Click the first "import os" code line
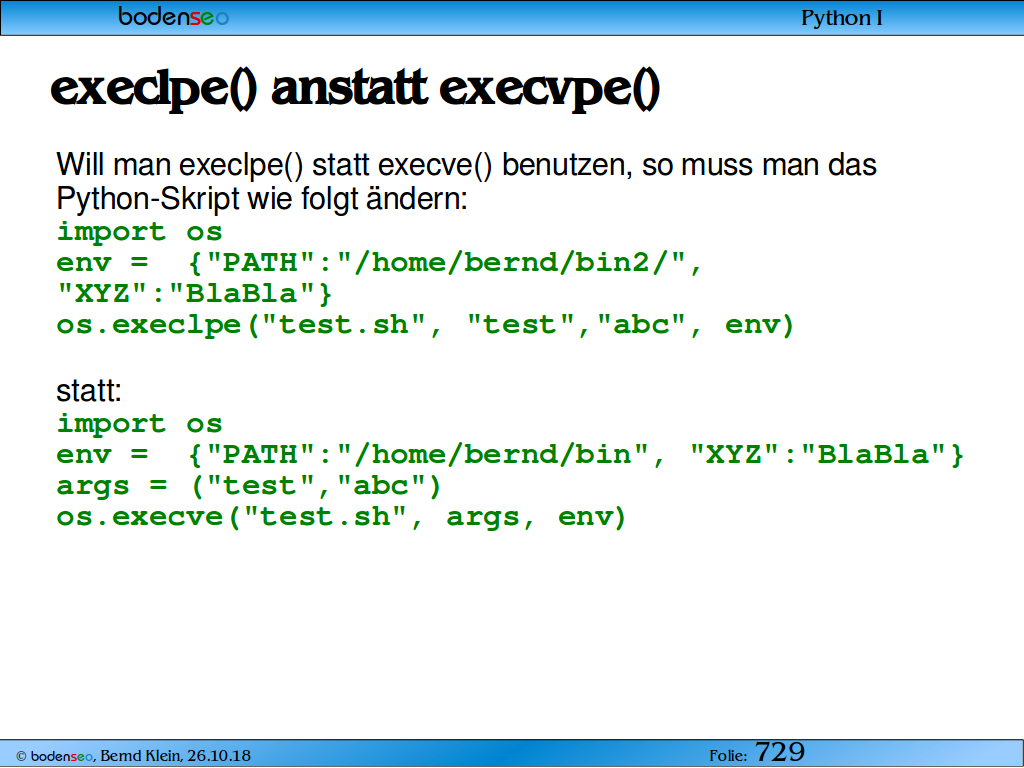The height and width of the screenshot is (768, 1024). point(139,232)
